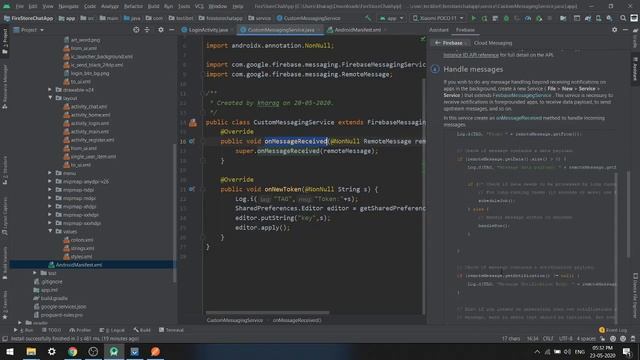Viewport: 640px width, 360px height.
Task: Open File Explorer from the taskbar
Action: click(x=31, y=351)
